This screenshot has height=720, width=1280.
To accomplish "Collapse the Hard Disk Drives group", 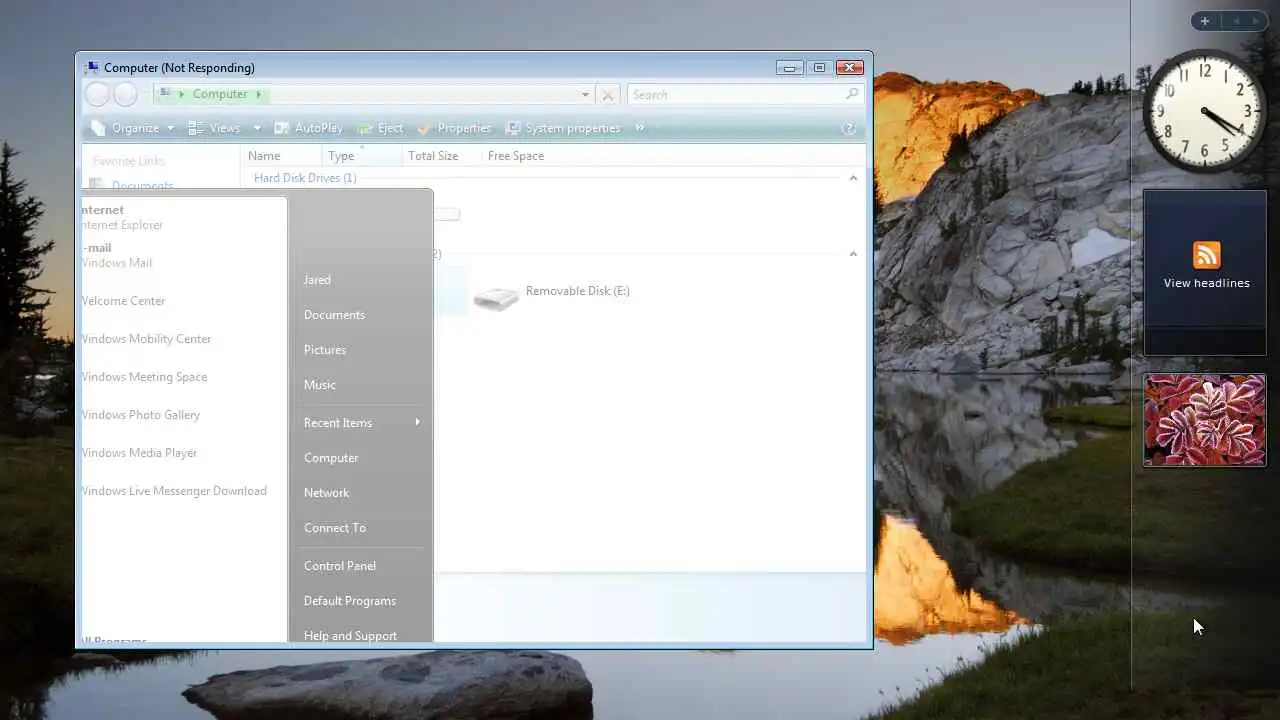I will coord(853,178).
